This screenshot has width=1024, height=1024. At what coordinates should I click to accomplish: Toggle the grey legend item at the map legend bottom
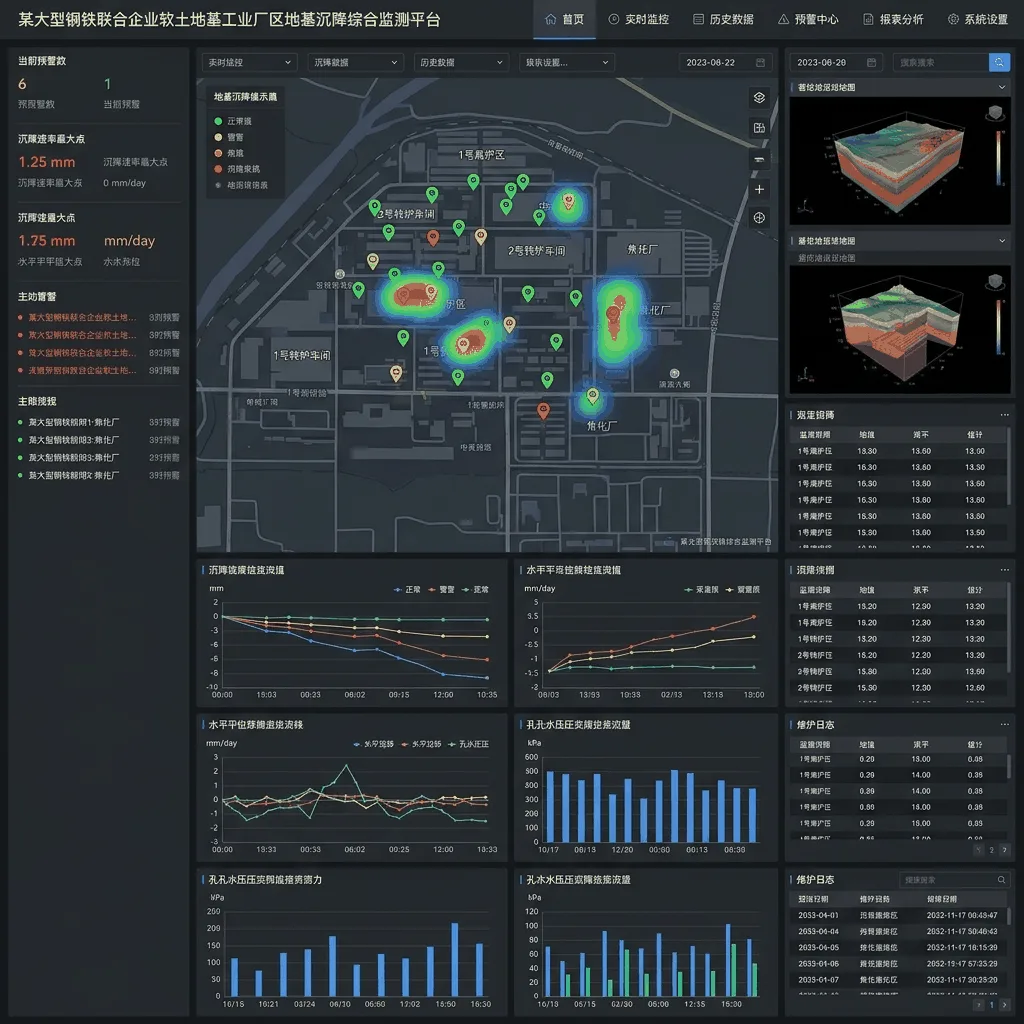coord(241,185)
